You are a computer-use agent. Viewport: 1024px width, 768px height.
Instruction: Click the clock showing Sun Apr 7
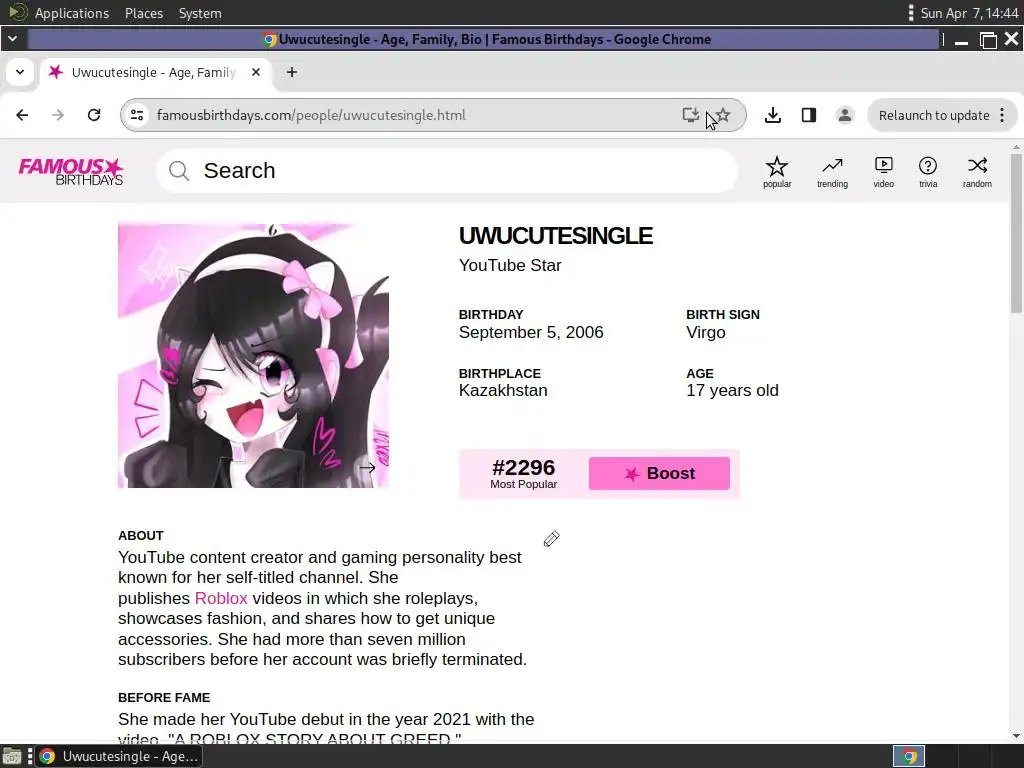click(969, 13)
